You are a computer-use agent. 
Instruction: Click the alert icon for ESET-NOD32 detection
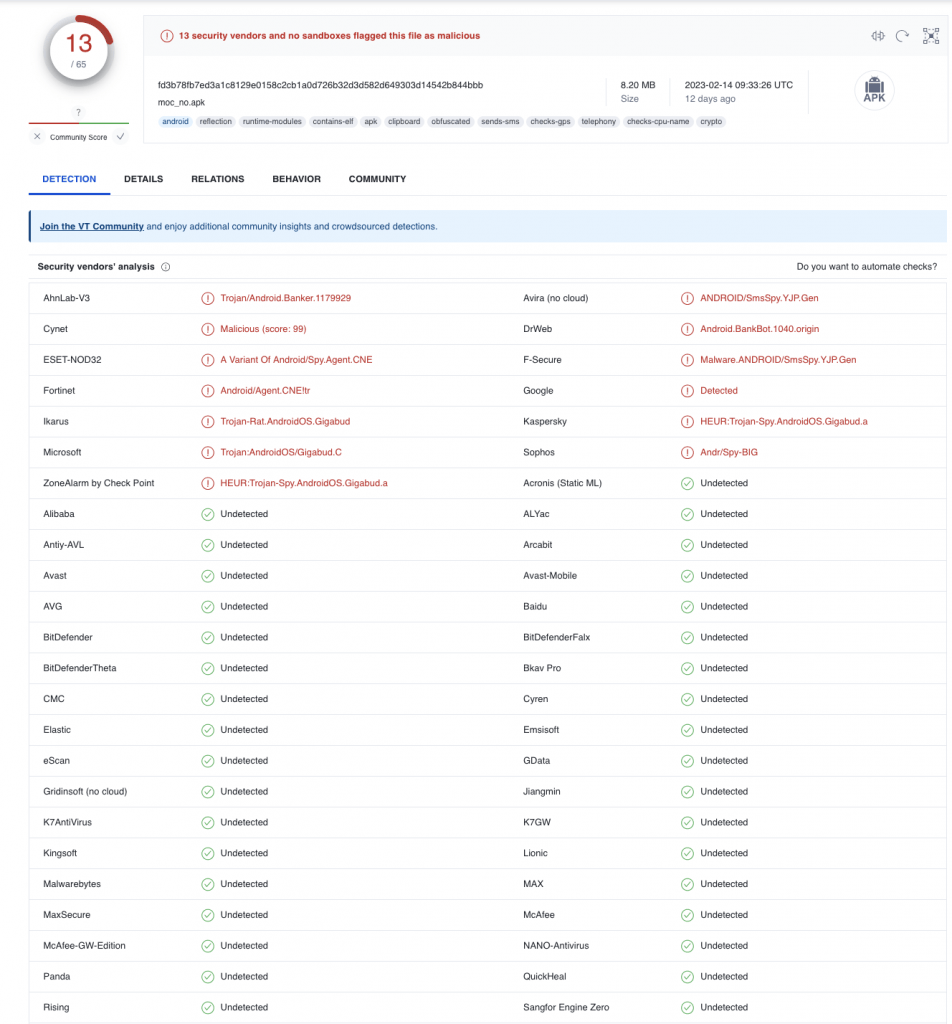click(x=208, y=360)
